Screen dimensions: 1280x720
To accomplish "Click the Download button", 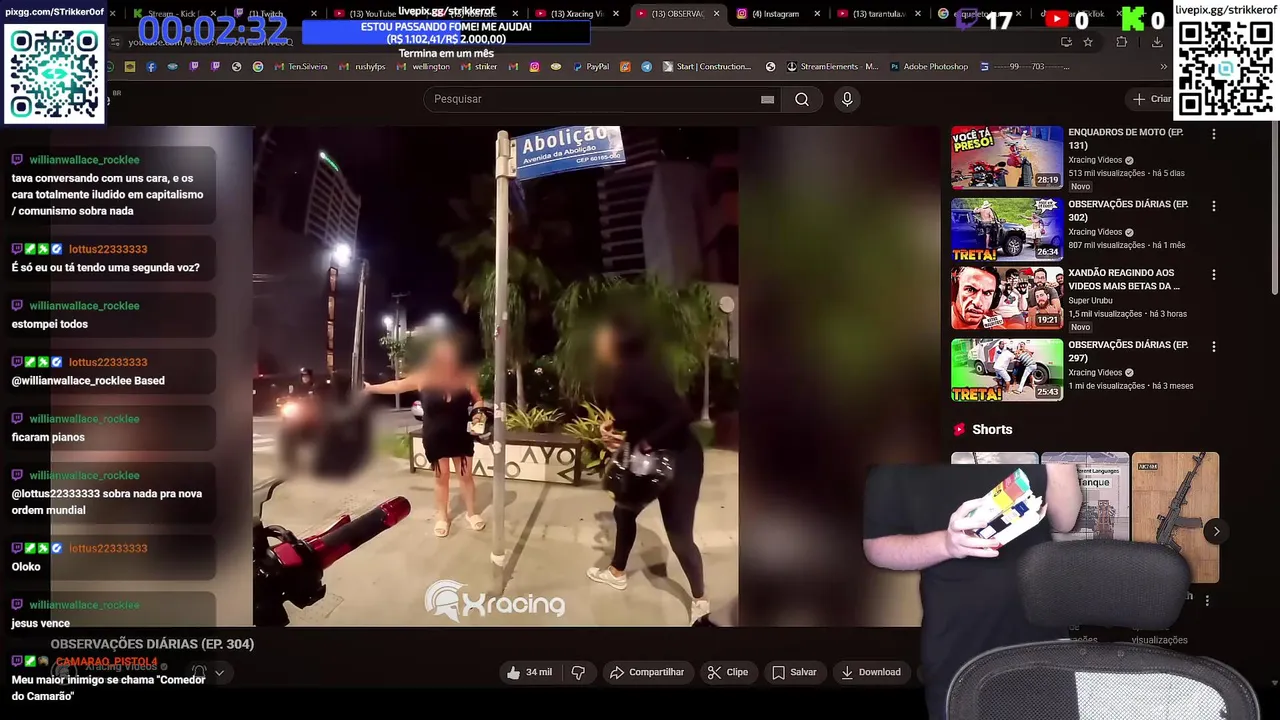I will [871, 672].
